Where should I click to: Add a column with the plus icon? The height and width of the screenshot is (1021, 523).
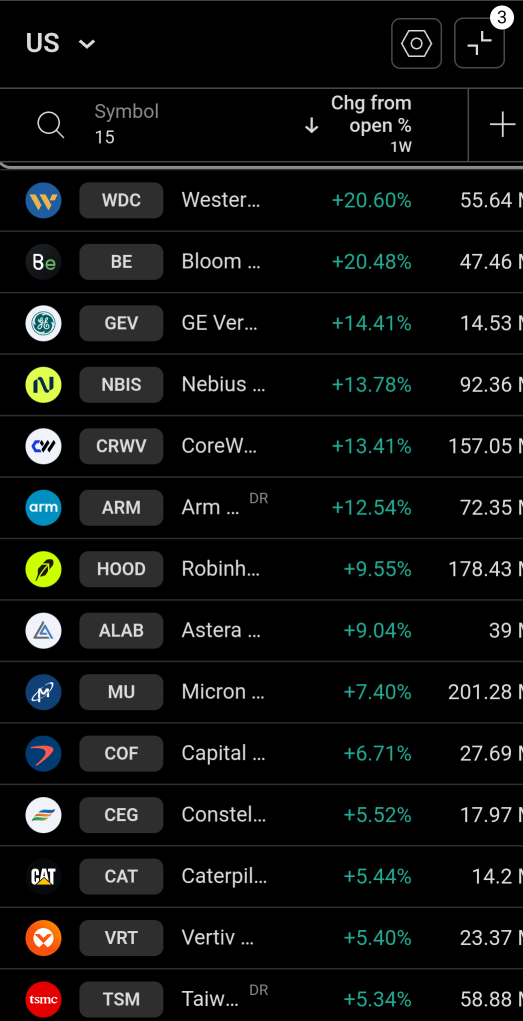(502, 124)
